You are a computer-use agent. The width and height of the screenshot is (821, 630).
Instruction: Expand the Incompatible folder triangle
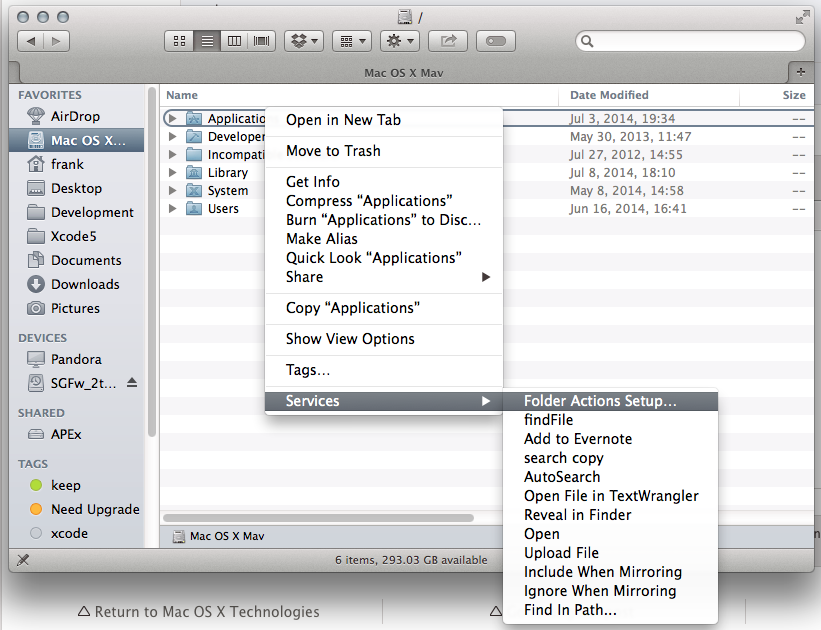(x=172, y=154)
